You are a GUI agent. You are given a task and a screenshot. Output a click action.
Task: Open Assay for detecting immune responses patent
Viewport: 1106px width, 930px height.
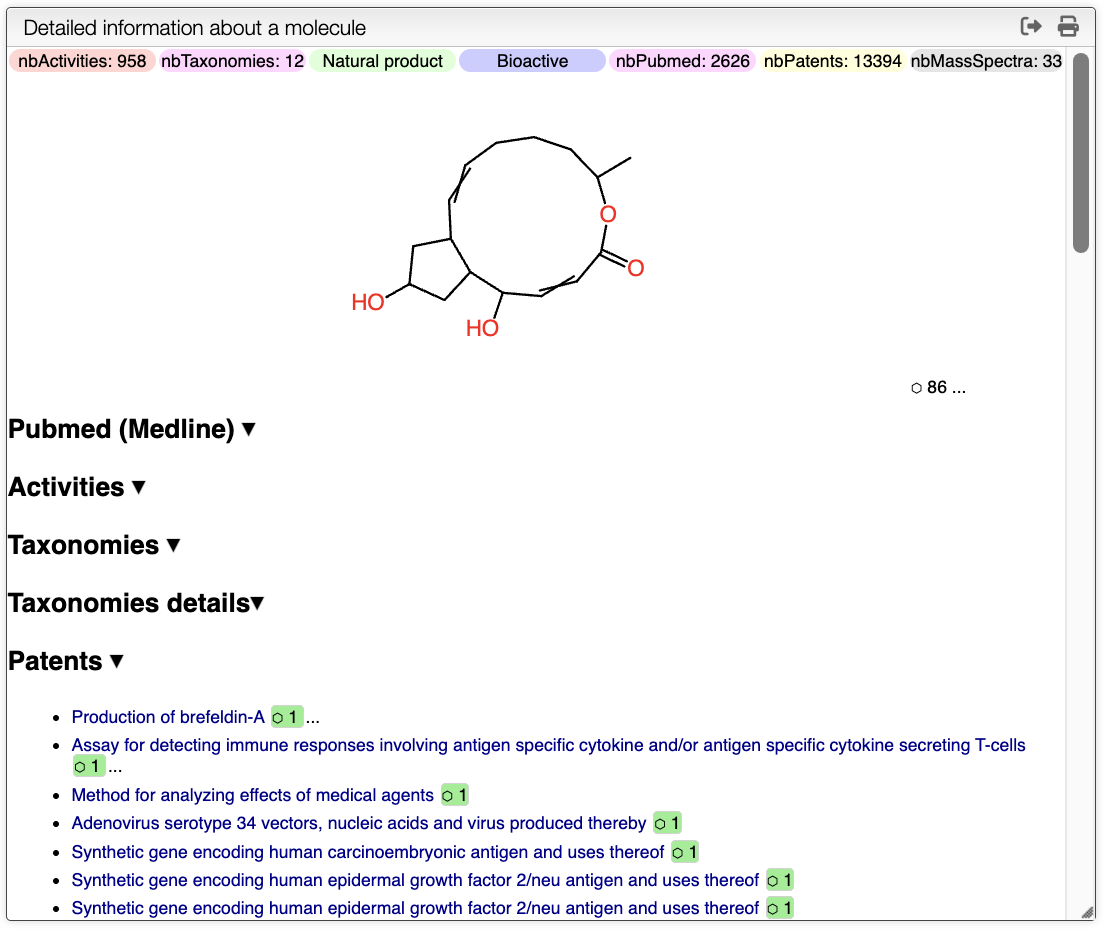pos(548,745)
